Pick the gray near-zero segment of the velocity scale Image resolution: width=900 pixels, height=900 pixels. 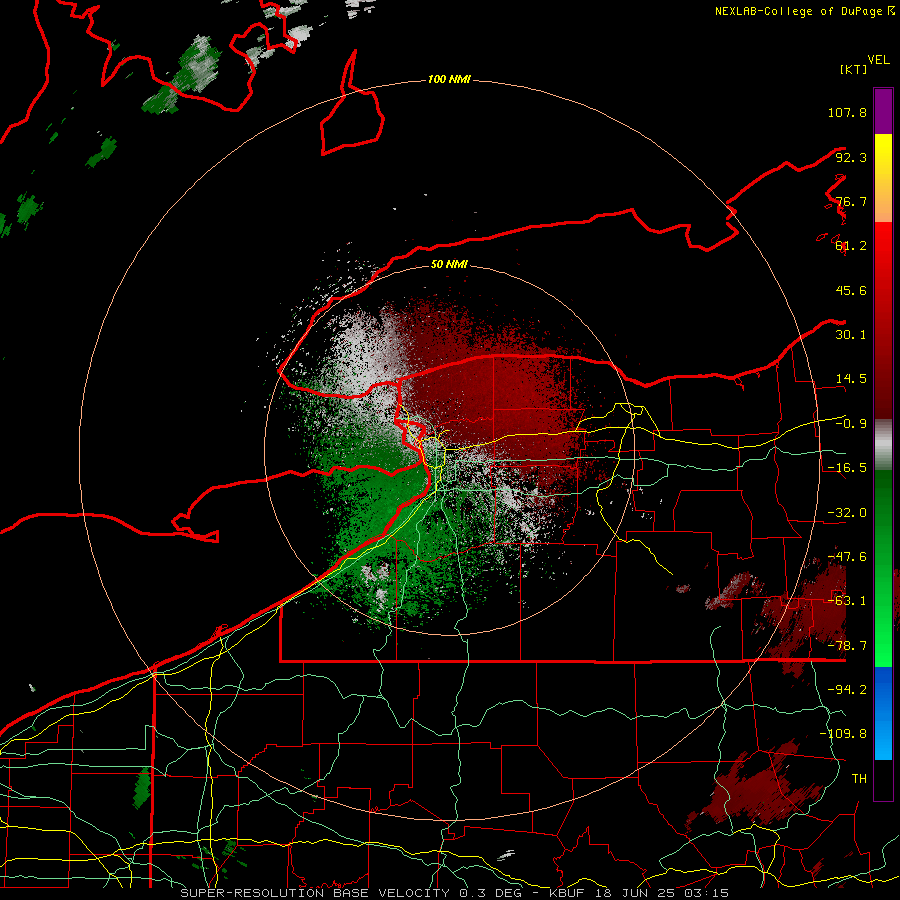883,445
